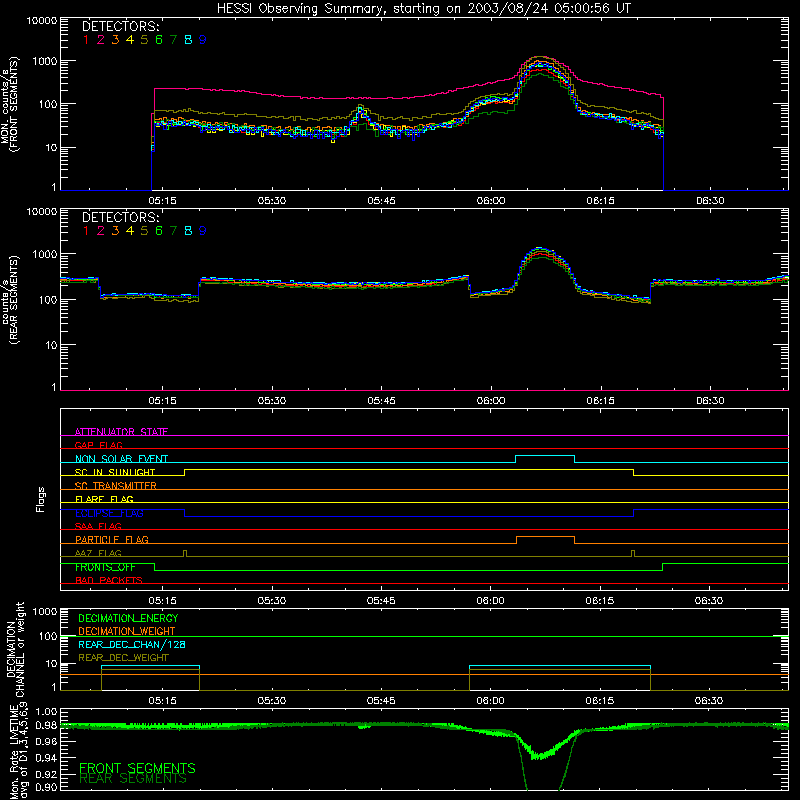
Task: Select detector 5 in front segments legend
Action: pos(144,40)
